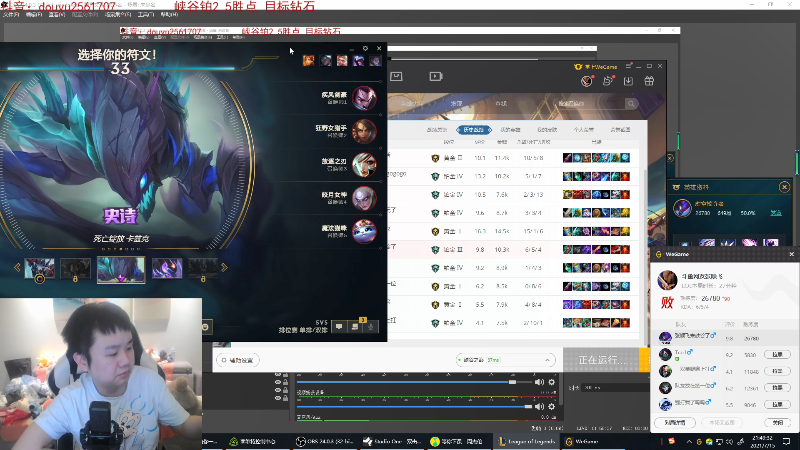Toggle the third OBS source eye icon
The width and height of the screenshot is (800, 450).
[x=278, y=390]
